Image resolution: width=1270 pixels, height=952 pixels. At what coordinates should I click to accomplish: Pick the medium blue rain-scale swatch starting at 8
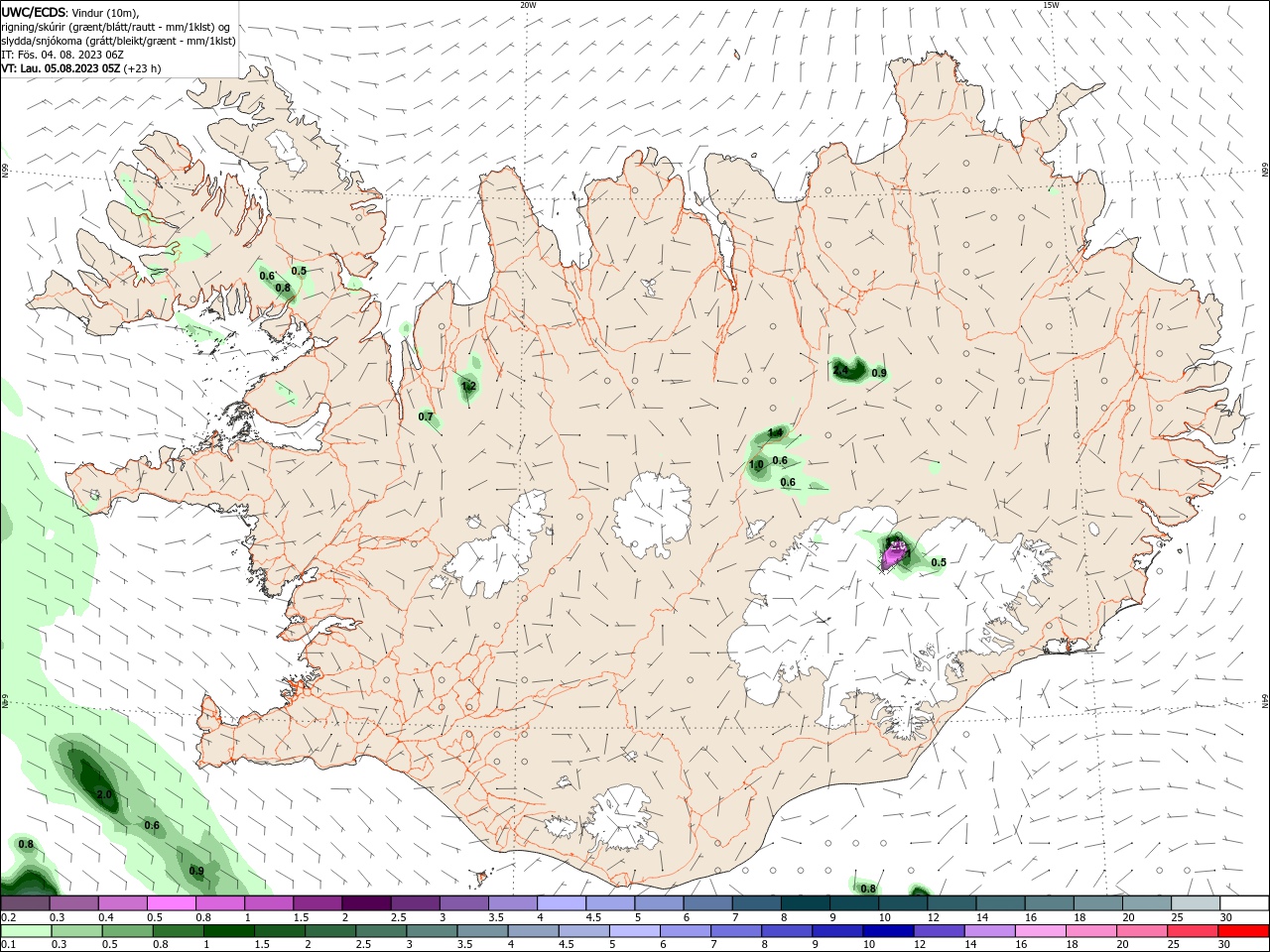coord(787,931)
